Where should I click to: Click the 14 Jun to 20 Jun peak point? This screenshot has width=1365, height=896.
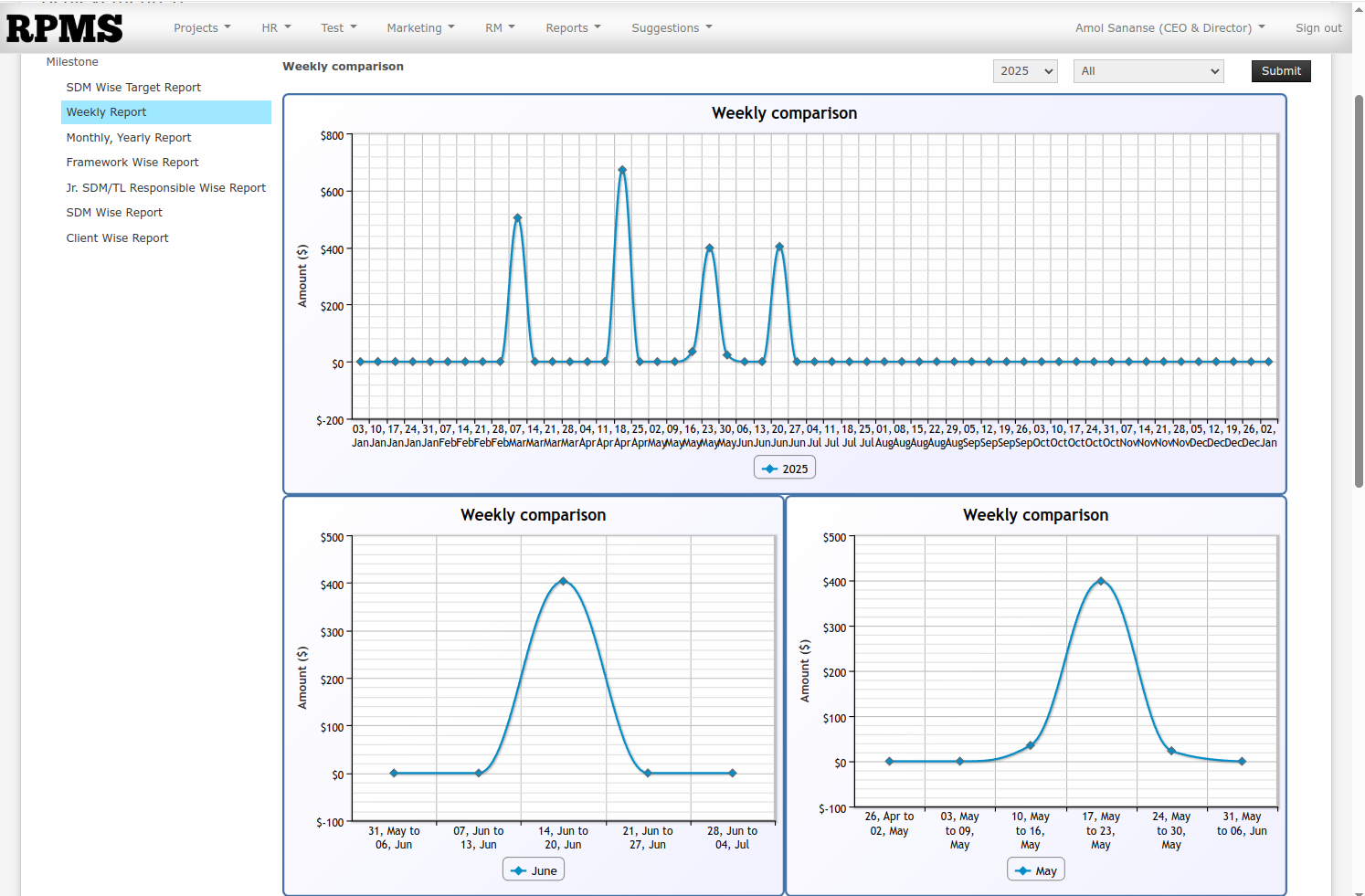point(563,581)
